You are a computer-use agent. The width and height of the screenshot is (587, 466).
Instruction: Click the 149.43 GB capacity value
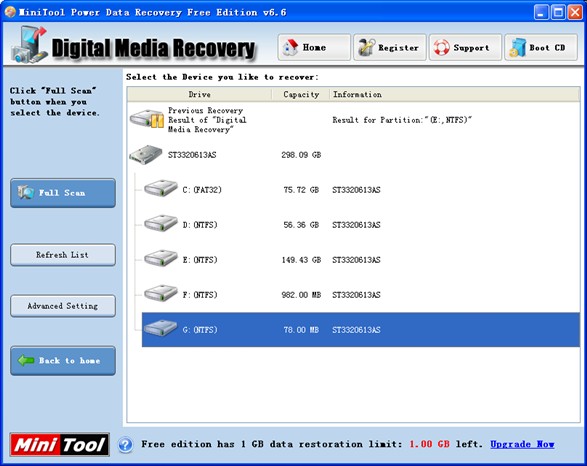[x=301, y=260]
